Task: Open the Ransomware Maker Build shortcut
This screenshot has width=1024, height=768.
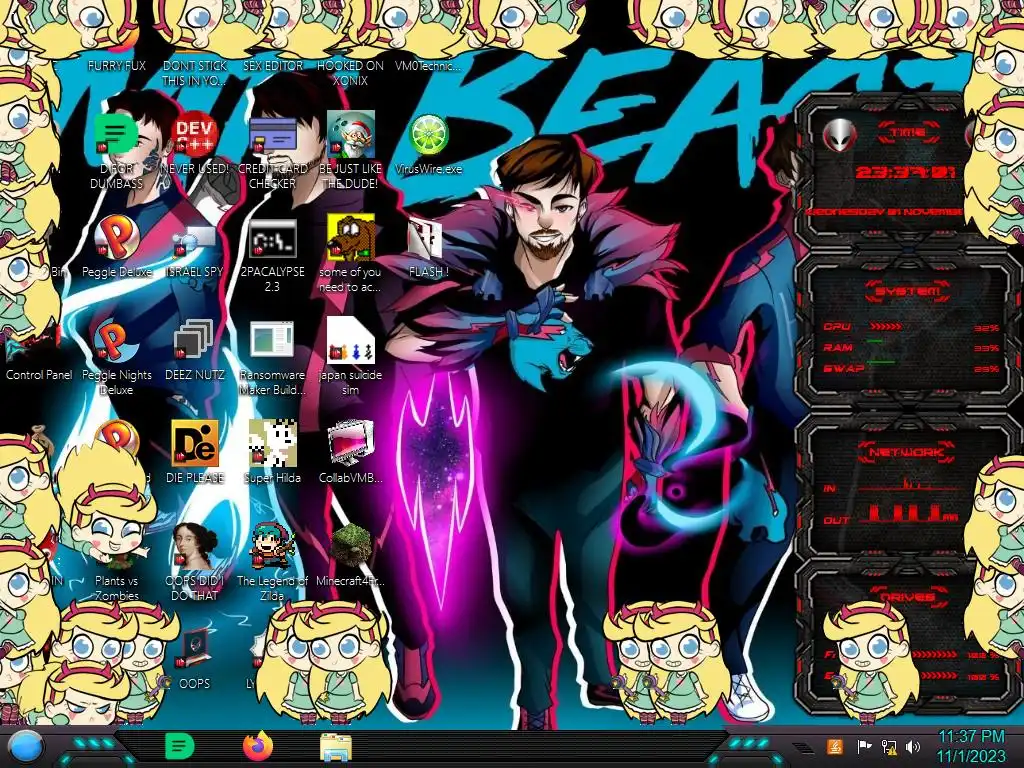Action: [272, 341]
